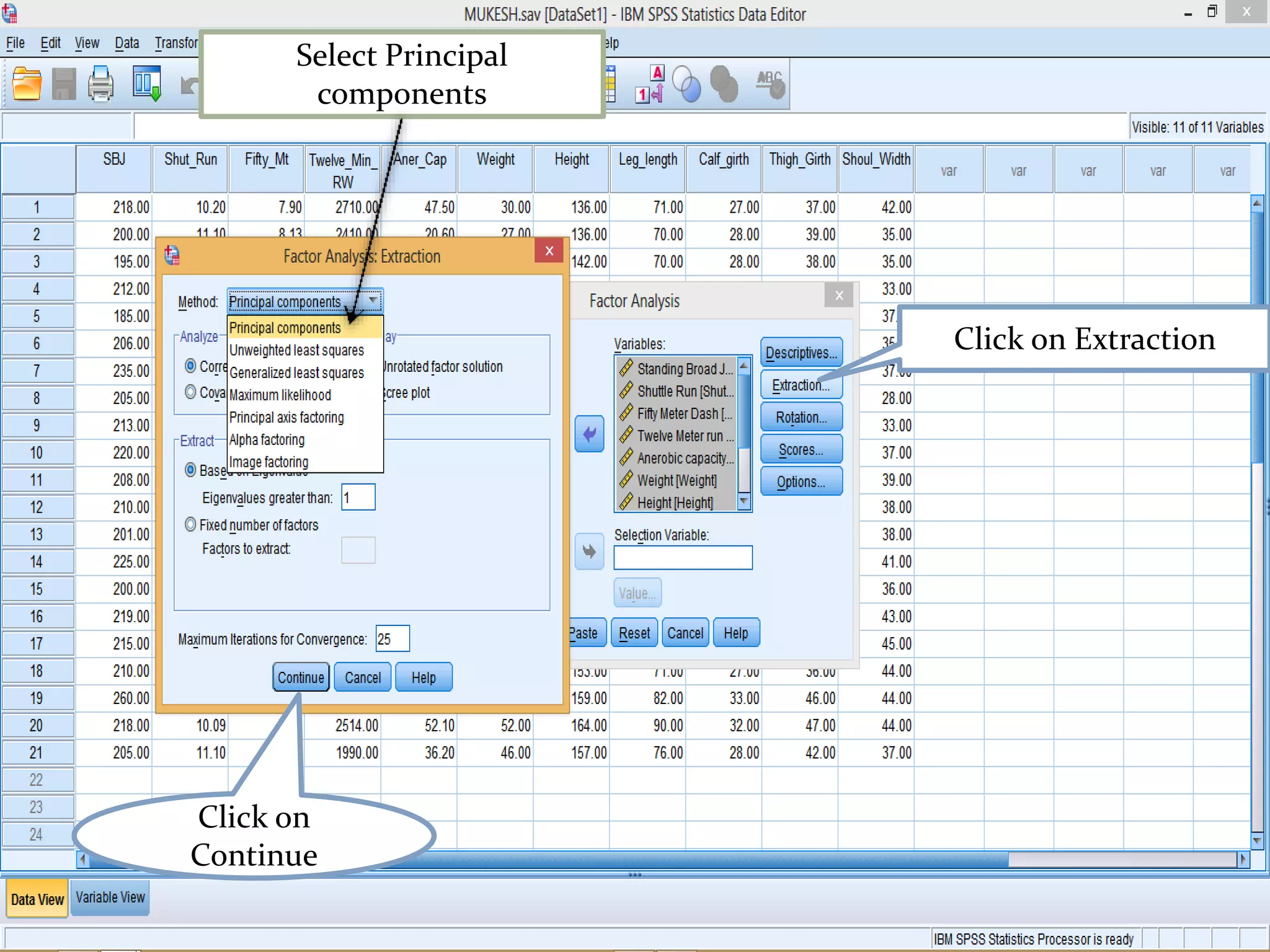
Task: Pick Generalized least squares method
Action: pos(305,372)
